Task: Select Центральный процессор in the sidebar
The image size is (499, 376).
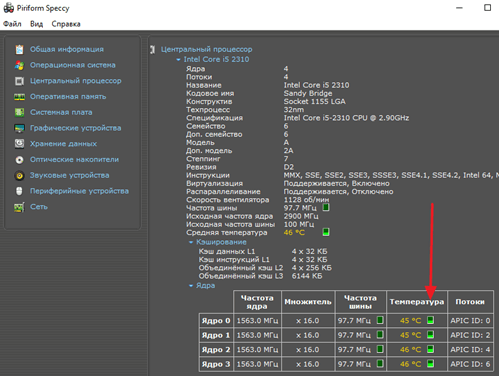Action: (76, 81)
